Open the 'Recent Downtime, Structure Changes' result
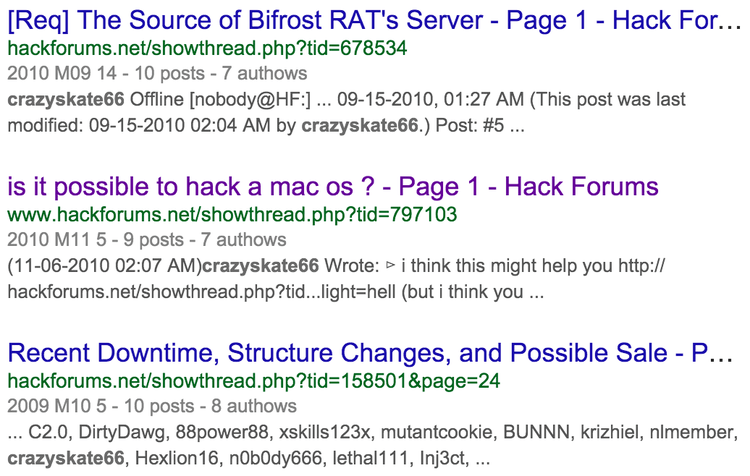750x476 pixels. click(372, 353)
